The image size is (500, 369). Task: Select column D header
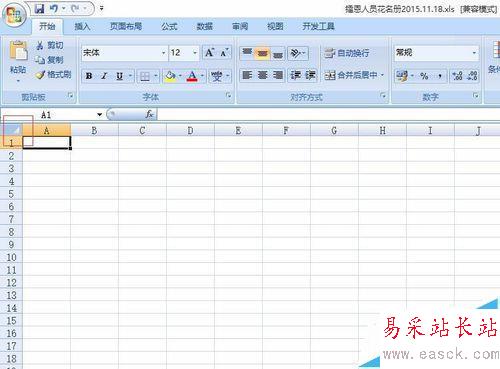click(x=190, y=130)
